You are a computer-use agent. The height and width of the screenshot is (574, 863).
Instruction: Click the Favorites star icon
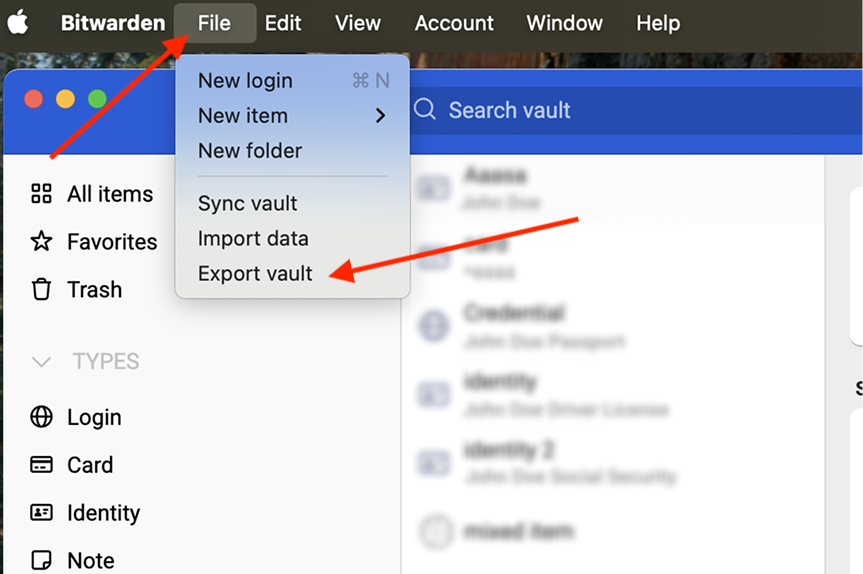coord(41,241)
